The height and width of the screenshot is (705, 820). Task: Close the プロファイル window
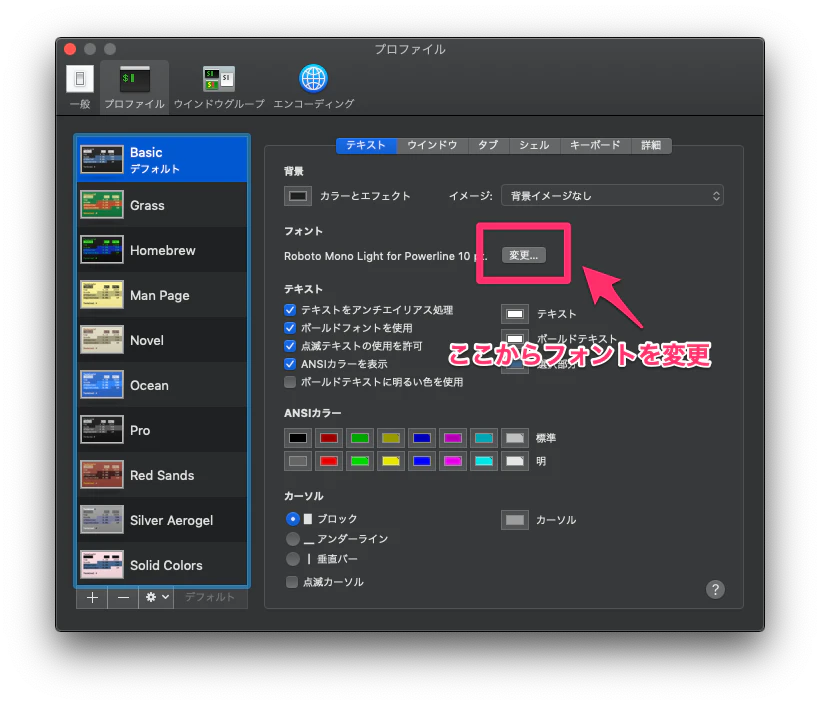click(x=70, y=49)
